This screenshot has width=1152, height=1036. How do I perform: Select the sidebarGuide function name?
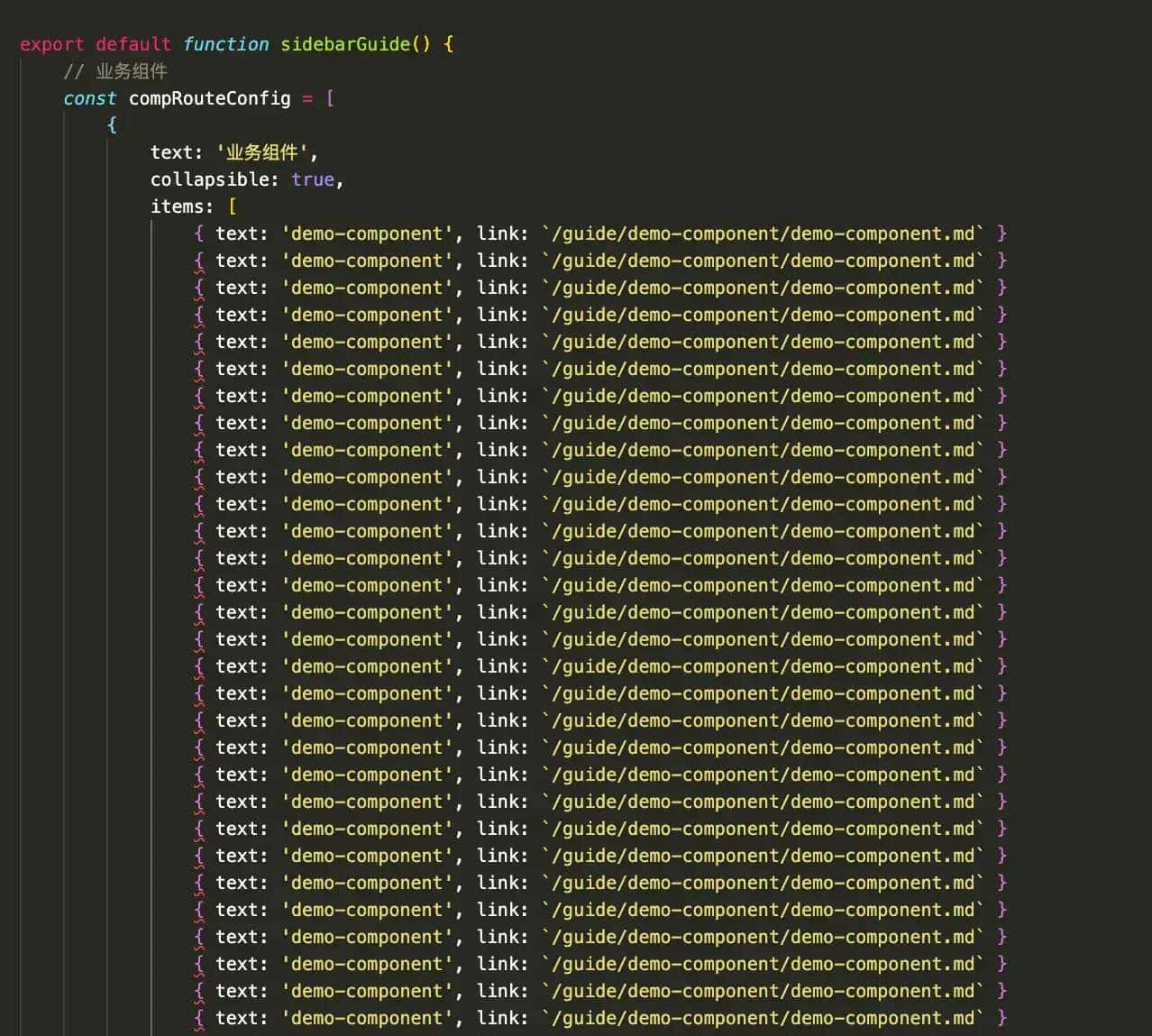pos(345,44)
